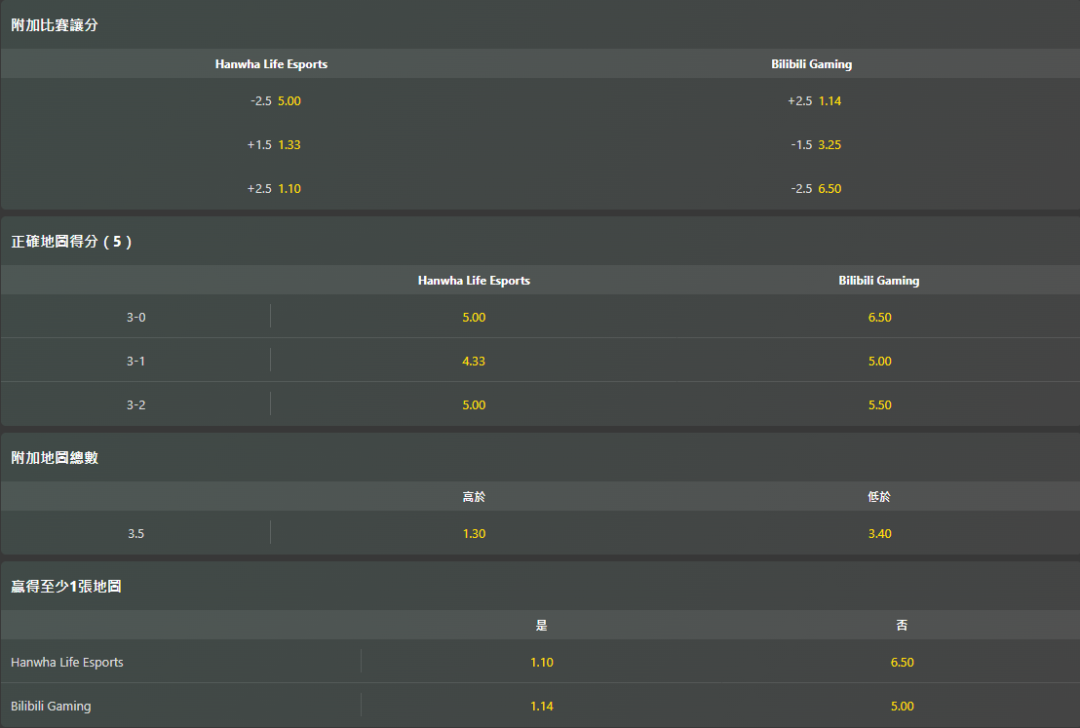Pick Hanwha Life Esports +2.5 handicap at 1.10
The height and width of the screenshot is (728, 1080).
[275, 189]
